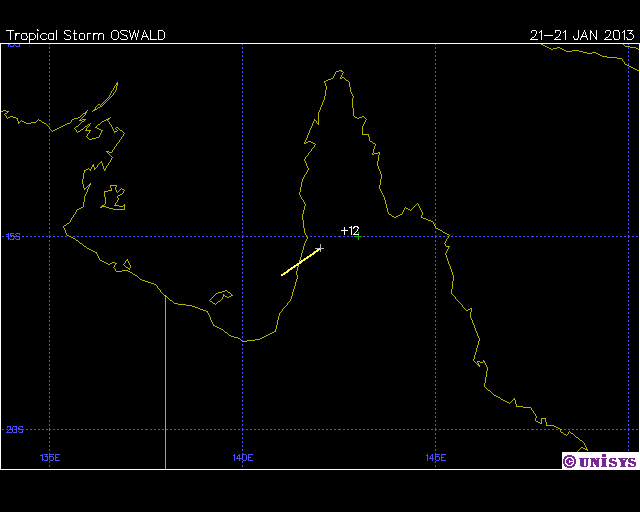Viewport: 640px width, 512px height.
Task: Click the 135E longitude label
Action: tap(50, 458)
